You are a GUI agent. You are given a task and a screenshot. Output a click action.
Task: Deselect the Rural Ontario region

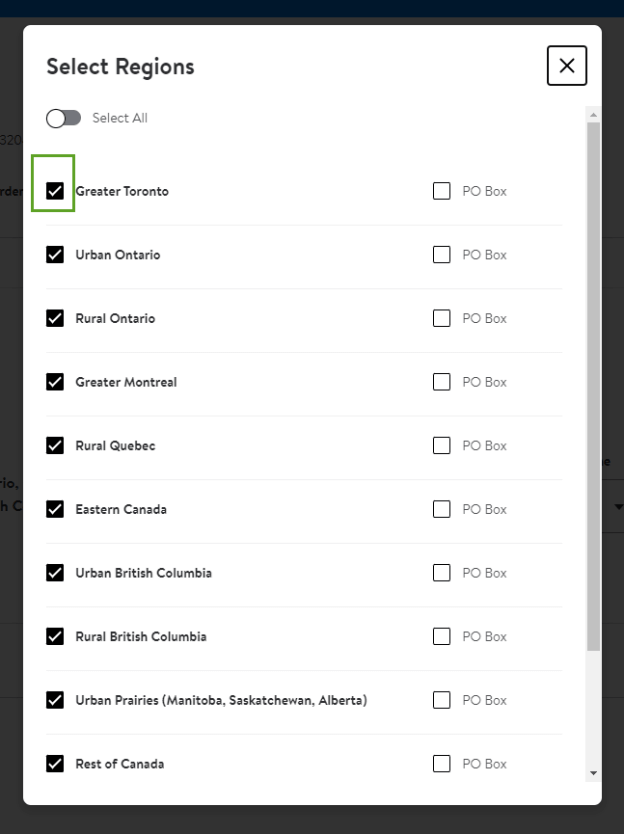click(x=55, y=318)
